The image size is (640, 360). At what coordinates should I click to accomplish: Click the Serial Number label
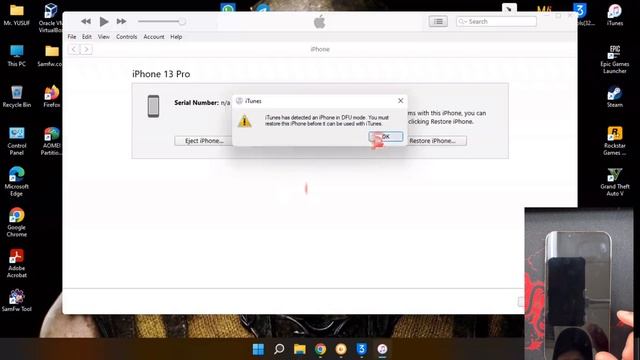pyautogui.click(x=196, y=103)
